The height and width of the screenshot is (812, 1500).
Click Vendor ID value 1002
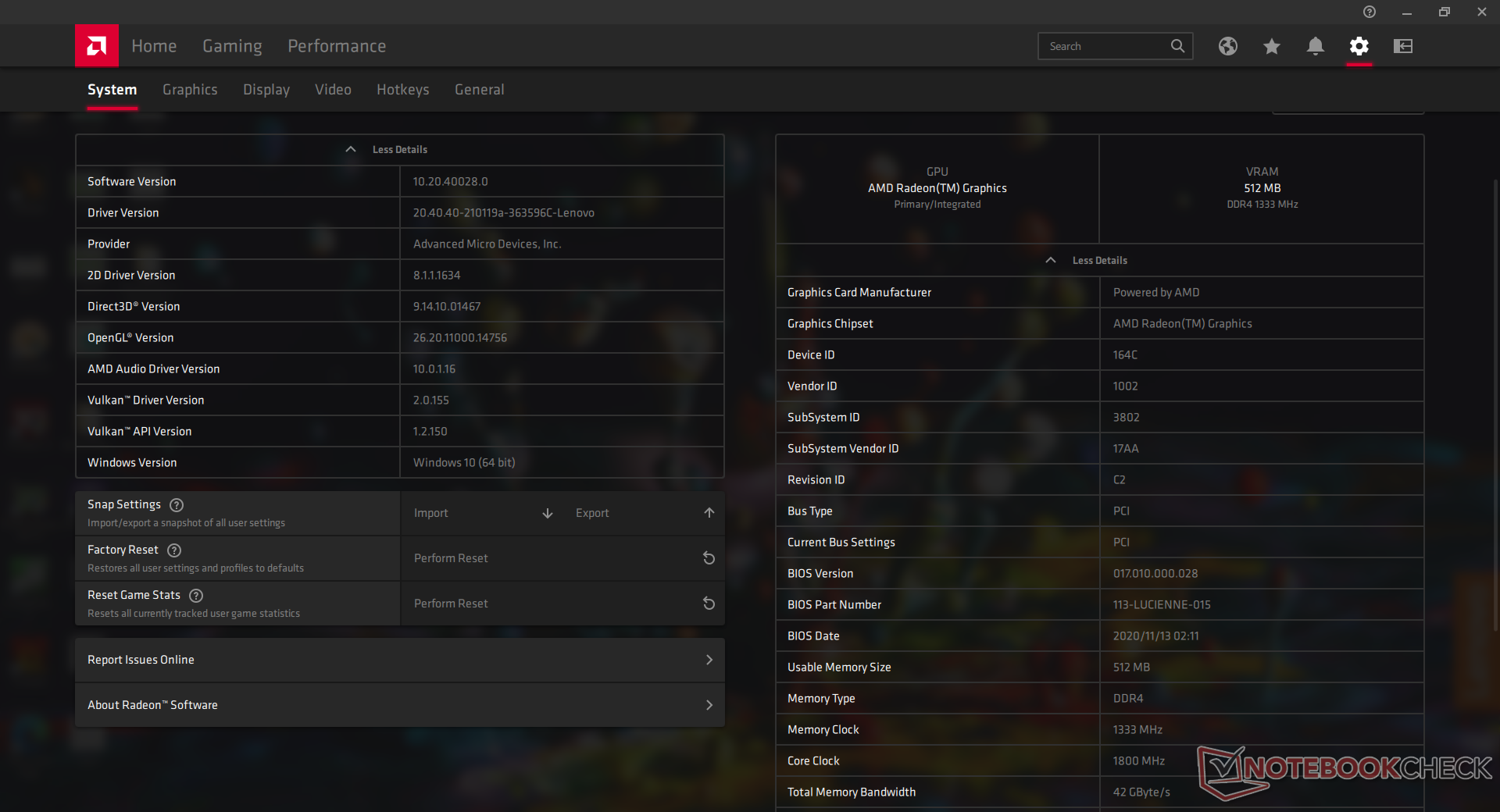pos(1125,386)
